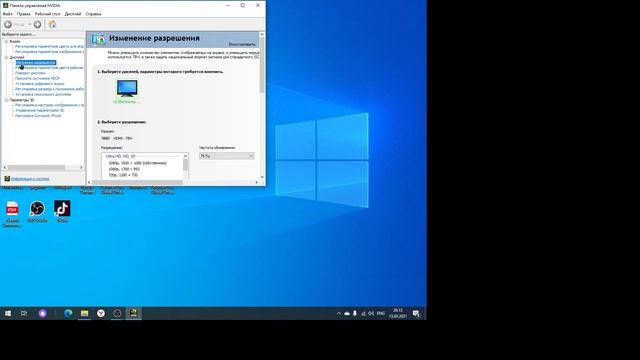Click resolution list scroll up arrow
640x360 pixels.
[x=185, y=156]
